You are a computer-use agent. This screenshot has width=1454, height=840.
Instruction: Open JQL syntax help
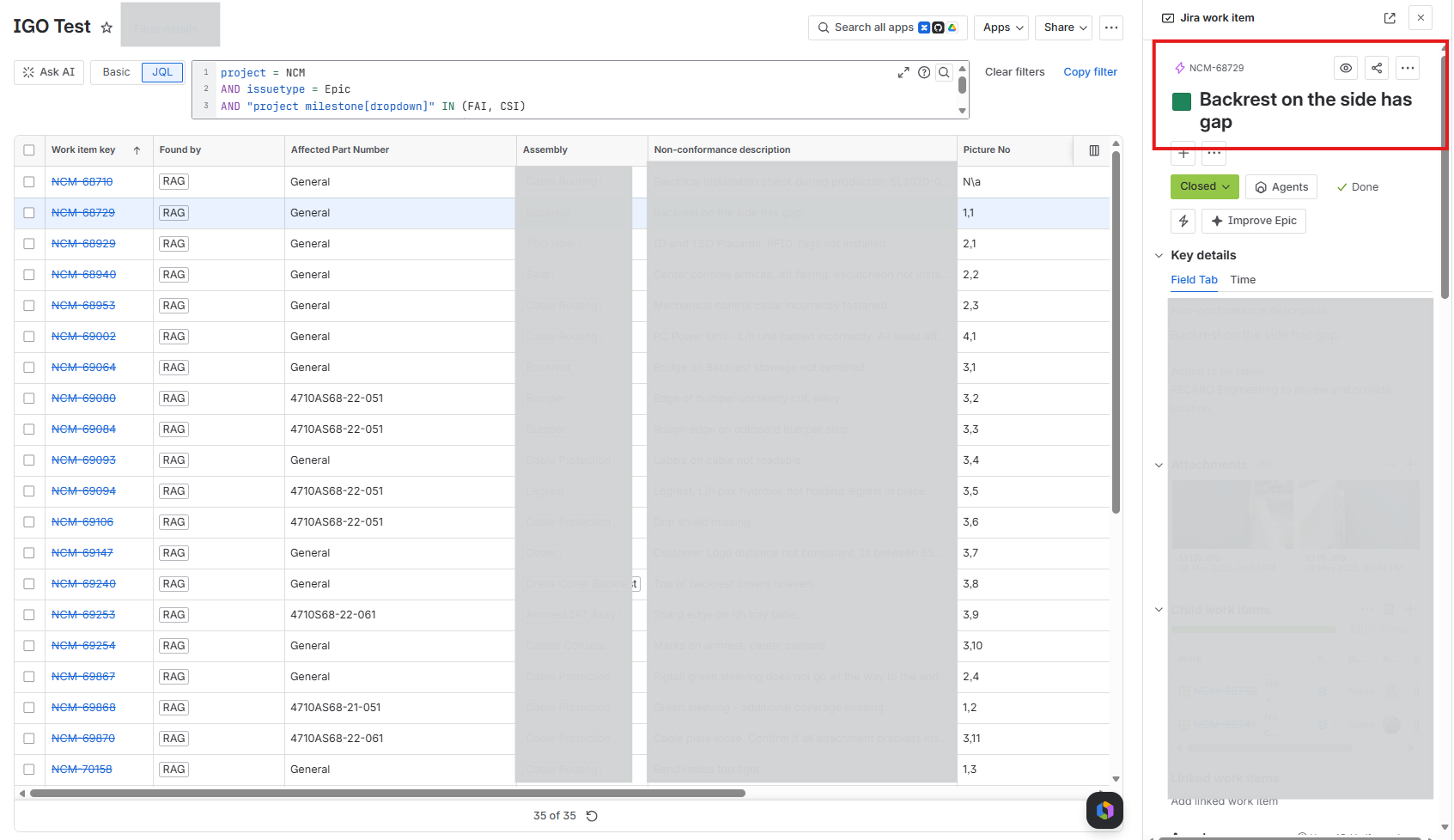(924, 72)
